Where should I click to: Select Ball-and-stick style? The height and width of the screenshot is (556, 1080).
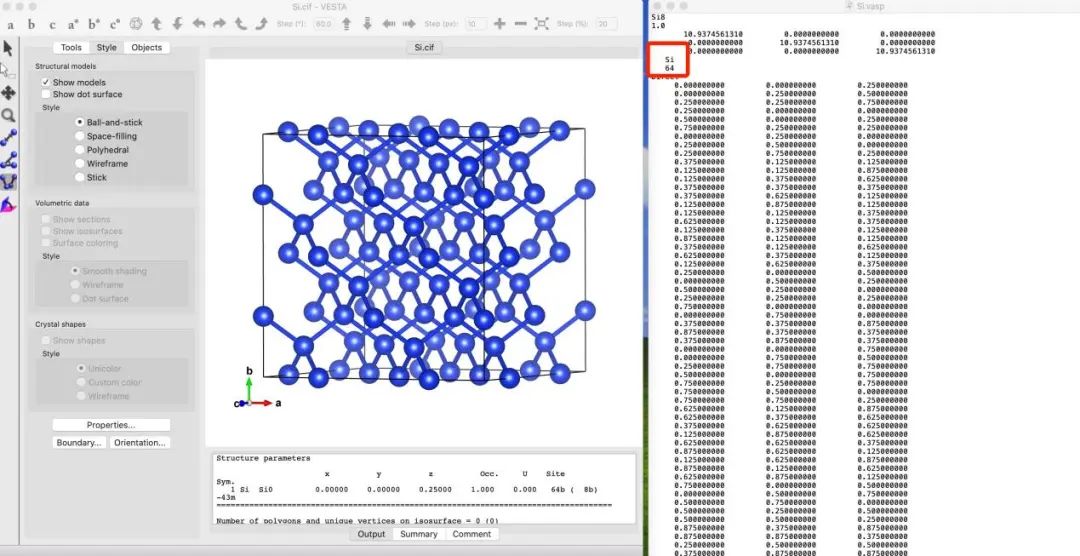tap(80, 122)
